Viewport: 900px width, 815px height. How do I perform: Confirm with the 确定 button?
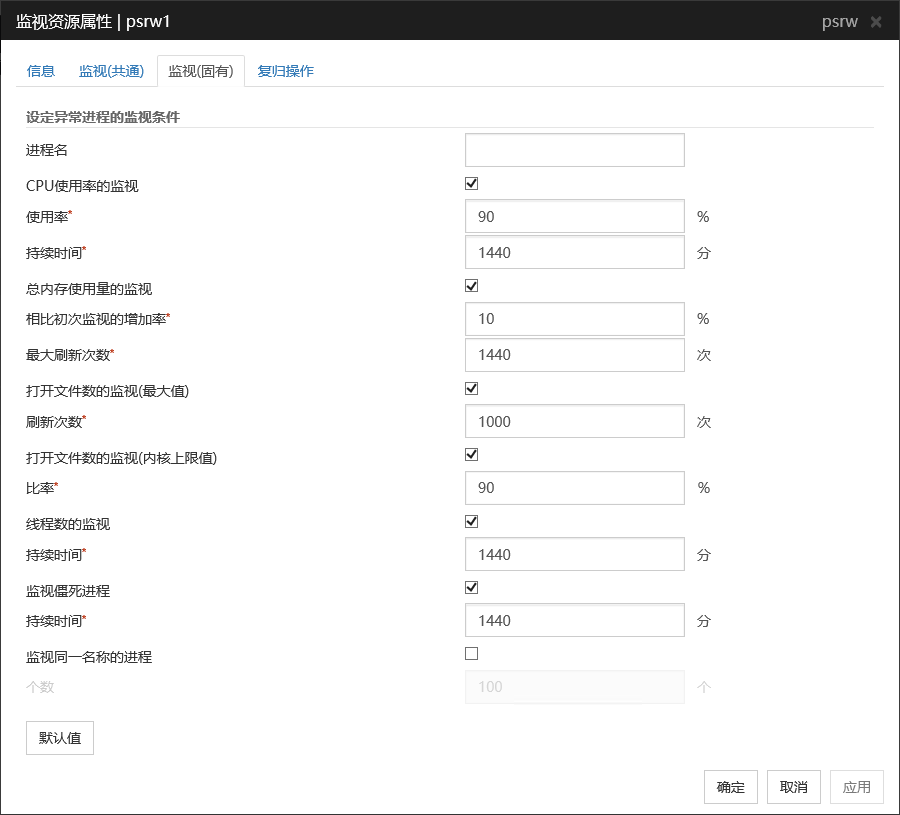pos(730,787)
